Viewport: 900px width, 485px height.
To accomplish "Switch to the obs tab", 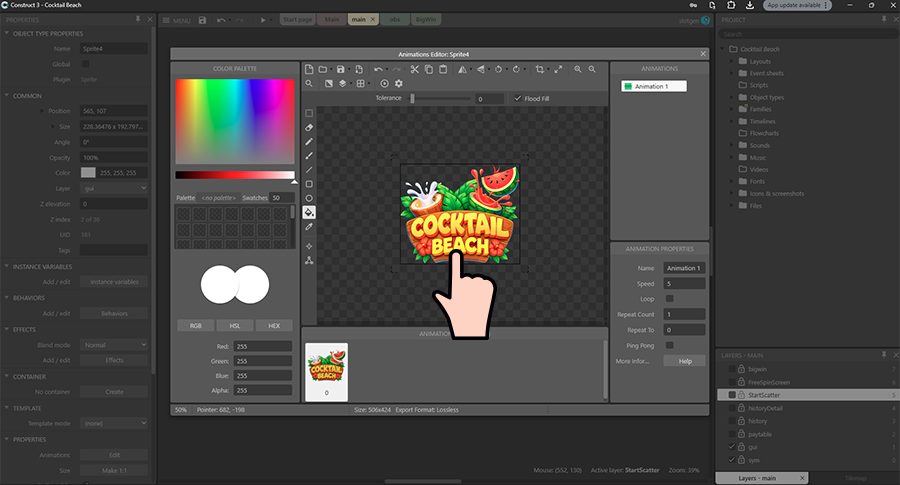I will tap(395, 20).
